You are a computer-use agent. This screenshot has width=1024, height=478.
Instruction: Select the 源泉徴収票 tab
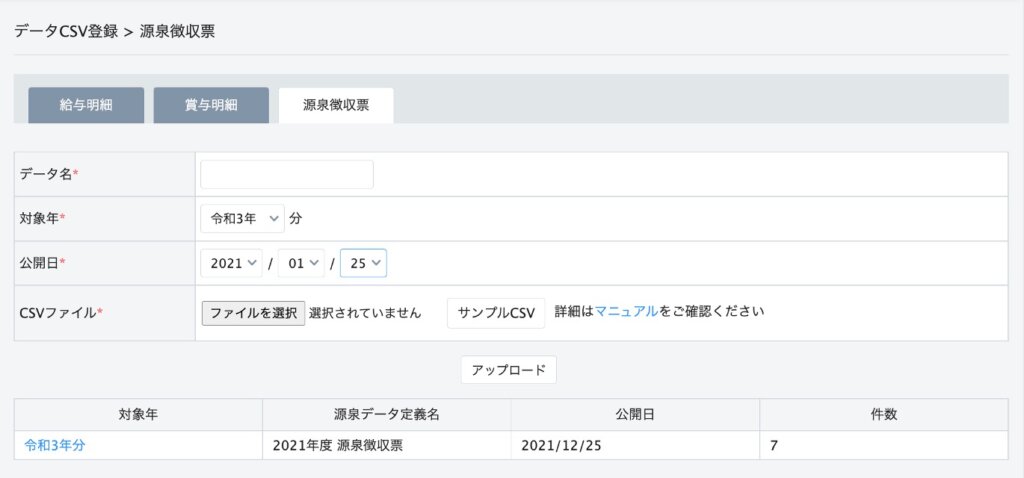click(x=336, y=105)
